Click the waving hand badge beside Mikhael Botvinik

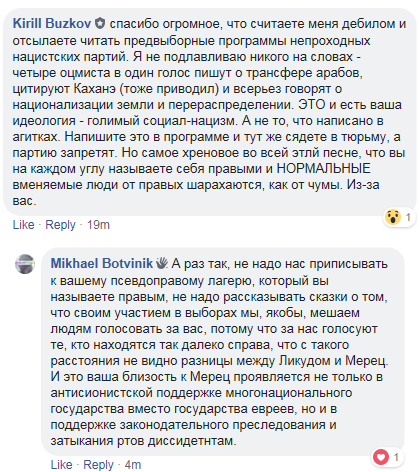point(162,263)
